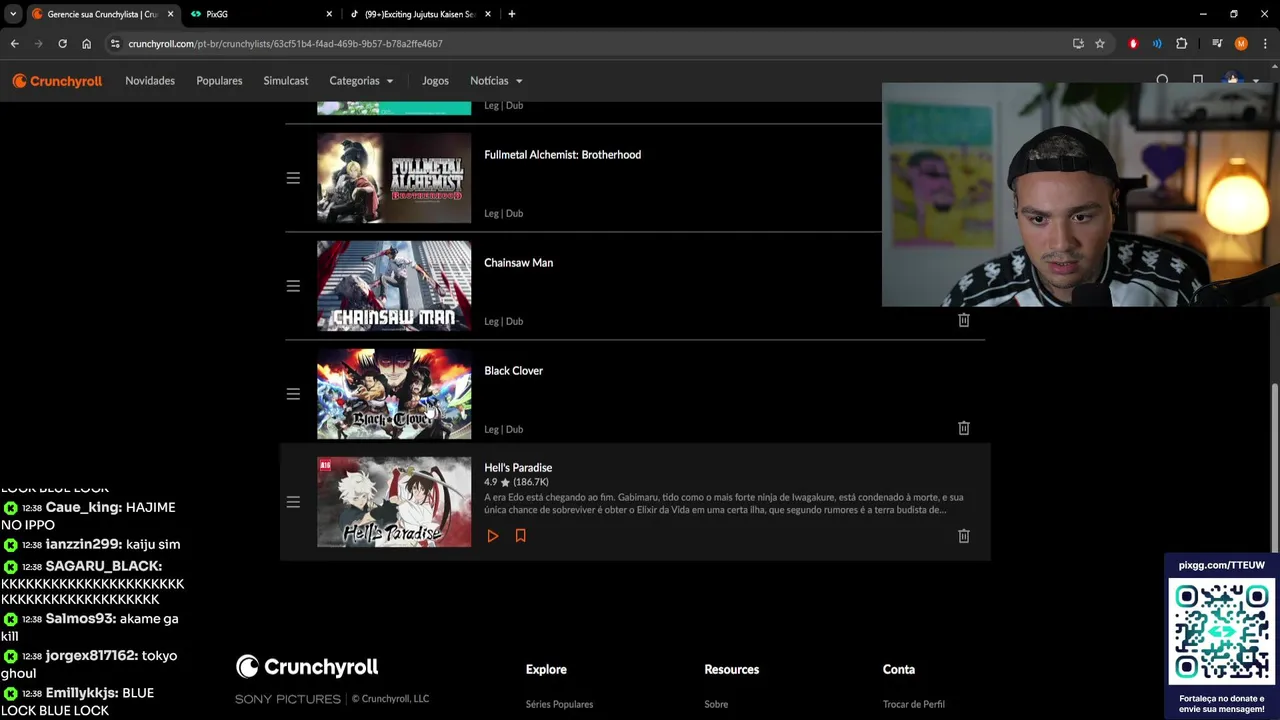Open the Hell's Paradise title link

[x=518, y=468]
